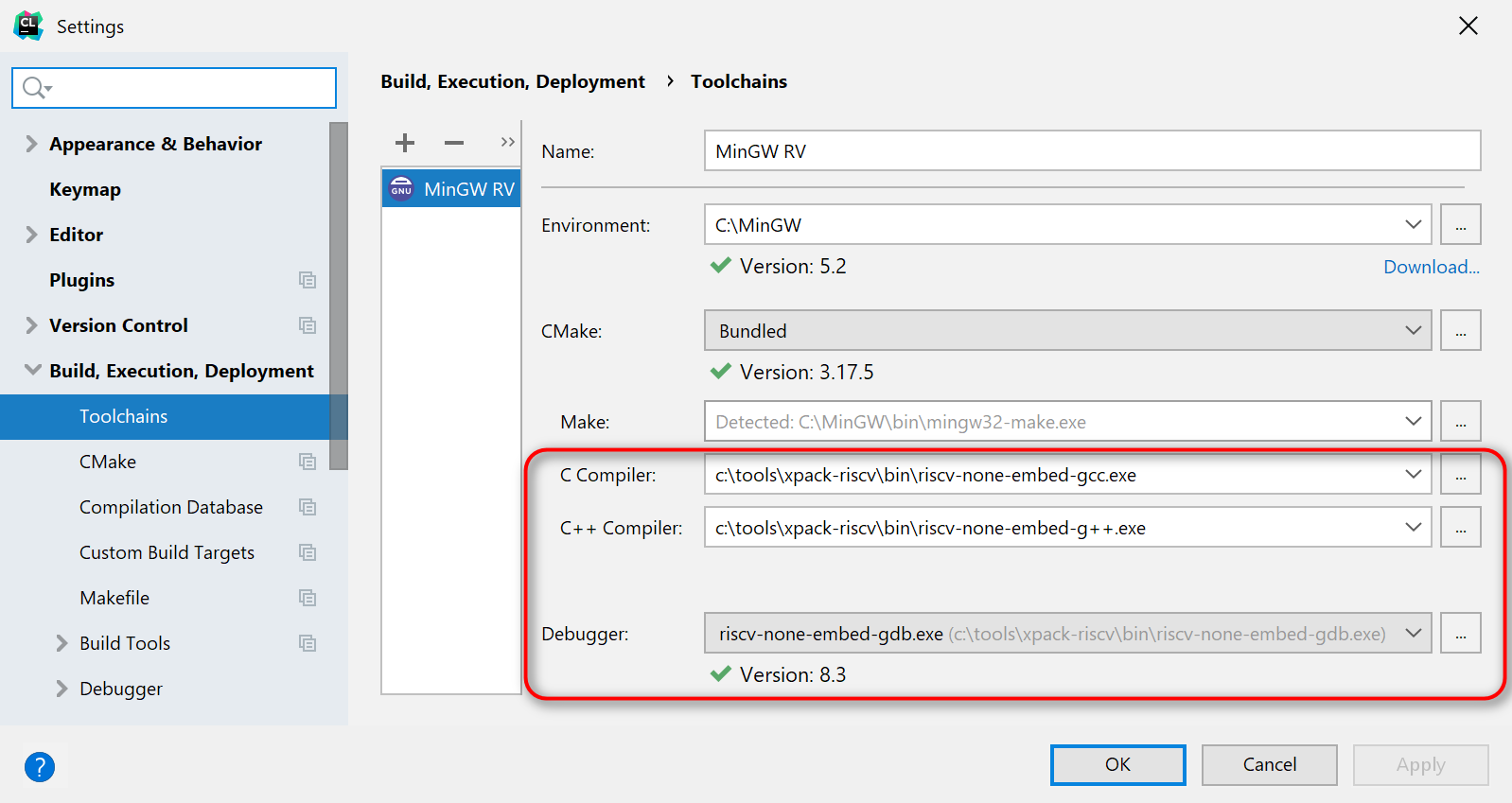Viewport: 1512px width, 803px height.
Task: Open the CMake Bundled dropdown
Action: click(x=1413, y=331)
